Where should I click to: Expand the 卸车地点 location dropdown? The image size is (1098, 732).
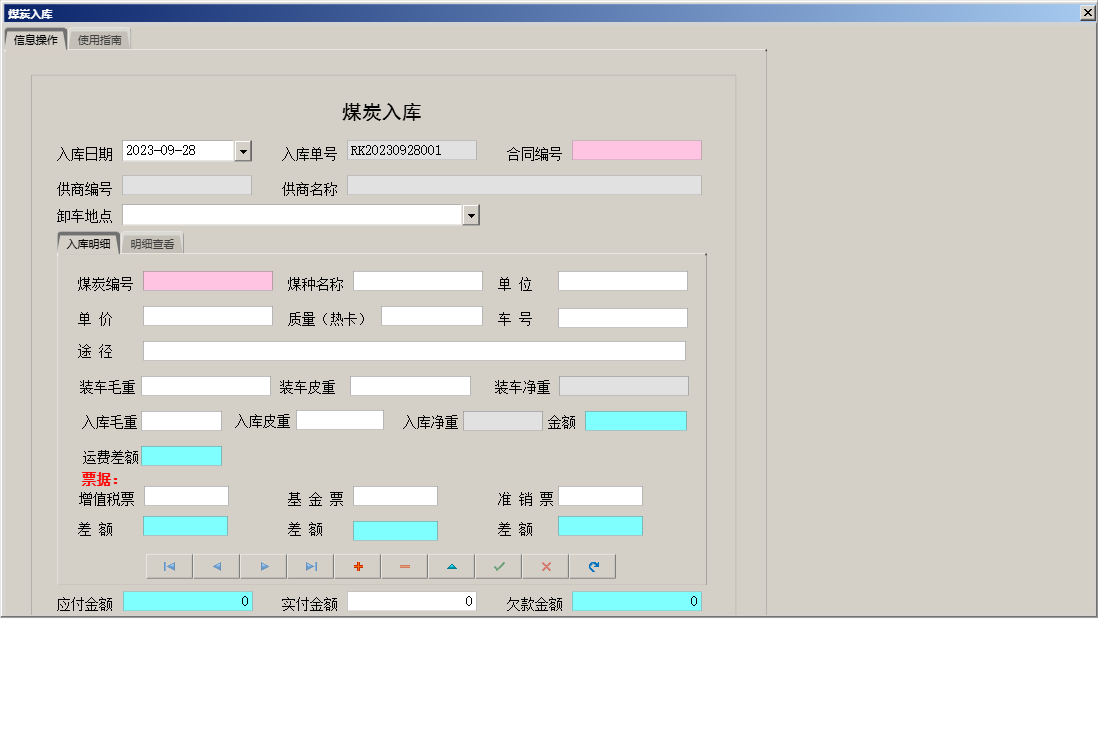[470, 214]
